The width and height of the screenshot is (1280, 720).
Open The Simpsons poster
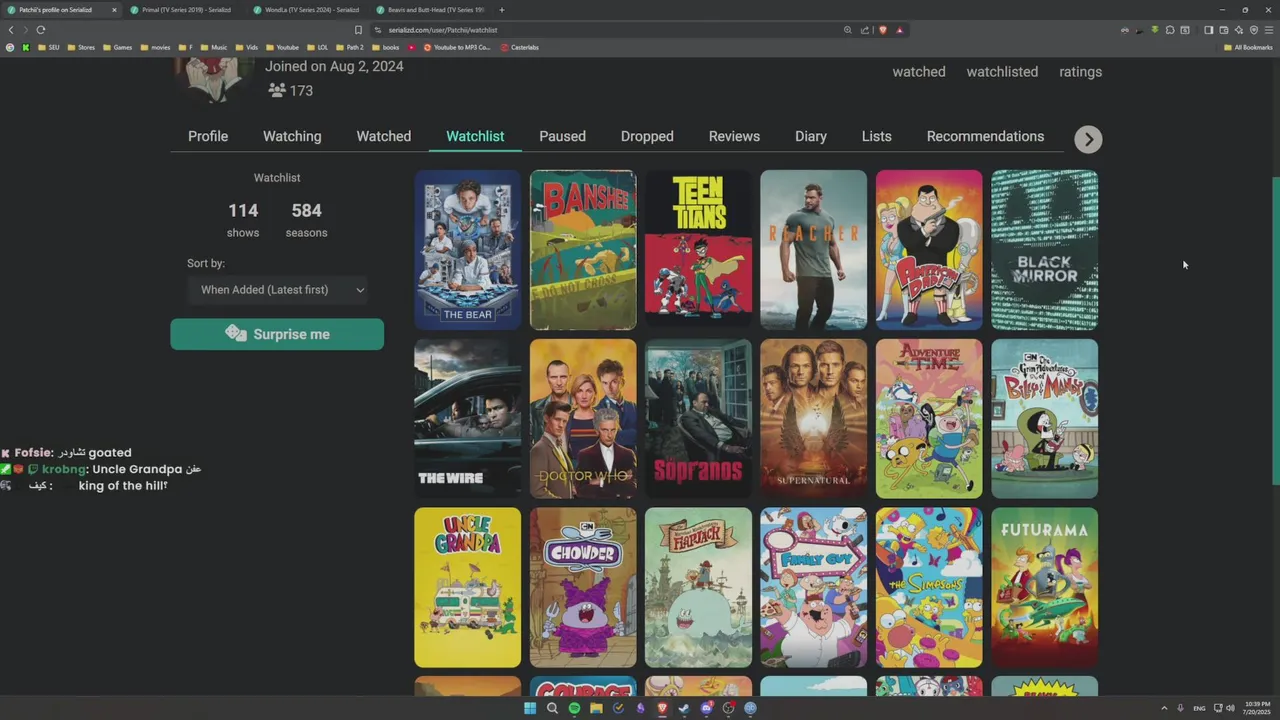[x=929, y=587]
